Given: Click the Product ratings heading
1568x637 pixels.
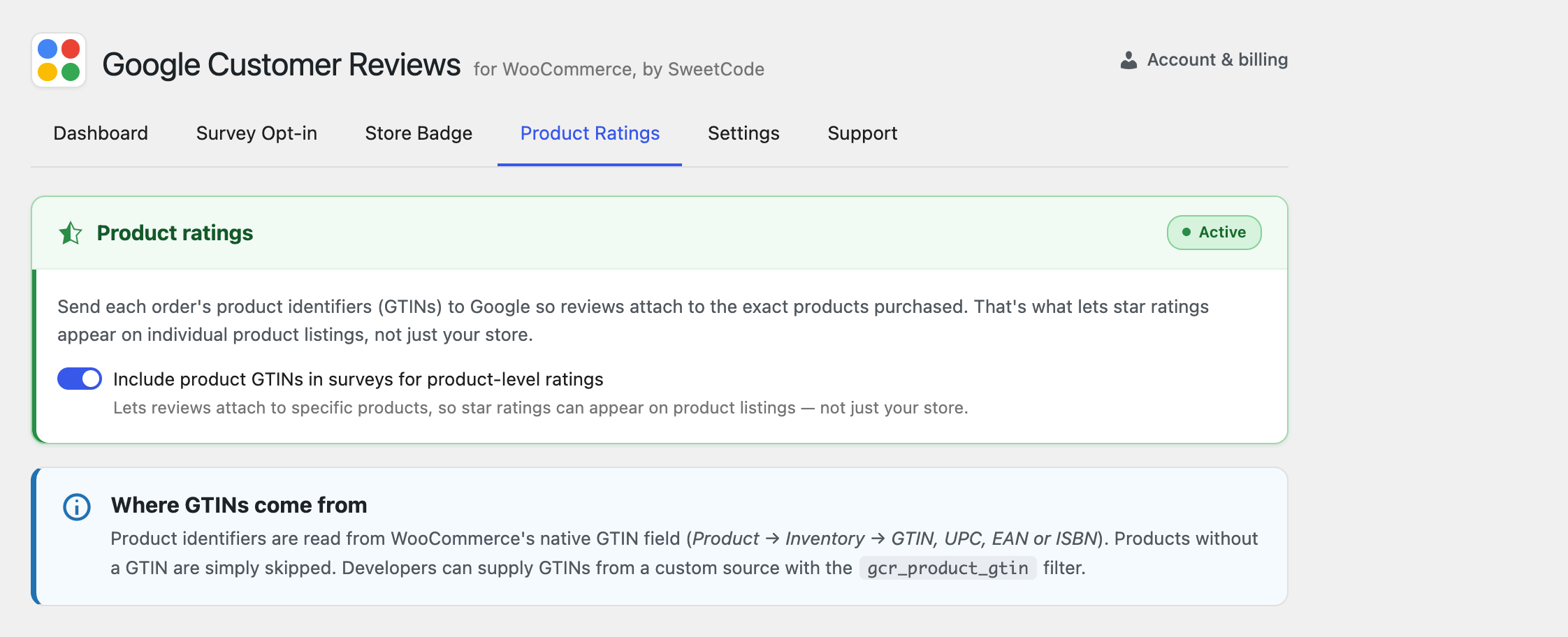Looking at the screenshot, I should click(x=175, y=233).
